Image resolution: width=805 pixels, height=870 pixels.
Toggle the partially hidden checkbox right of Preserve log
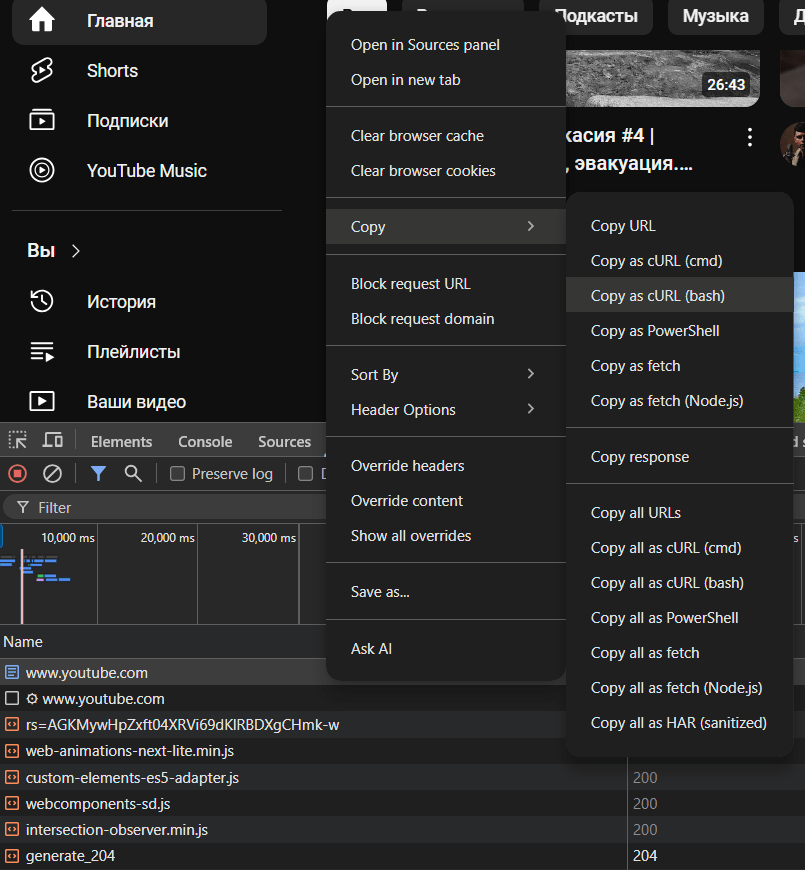pyautogui.click(x=305, y=473)
